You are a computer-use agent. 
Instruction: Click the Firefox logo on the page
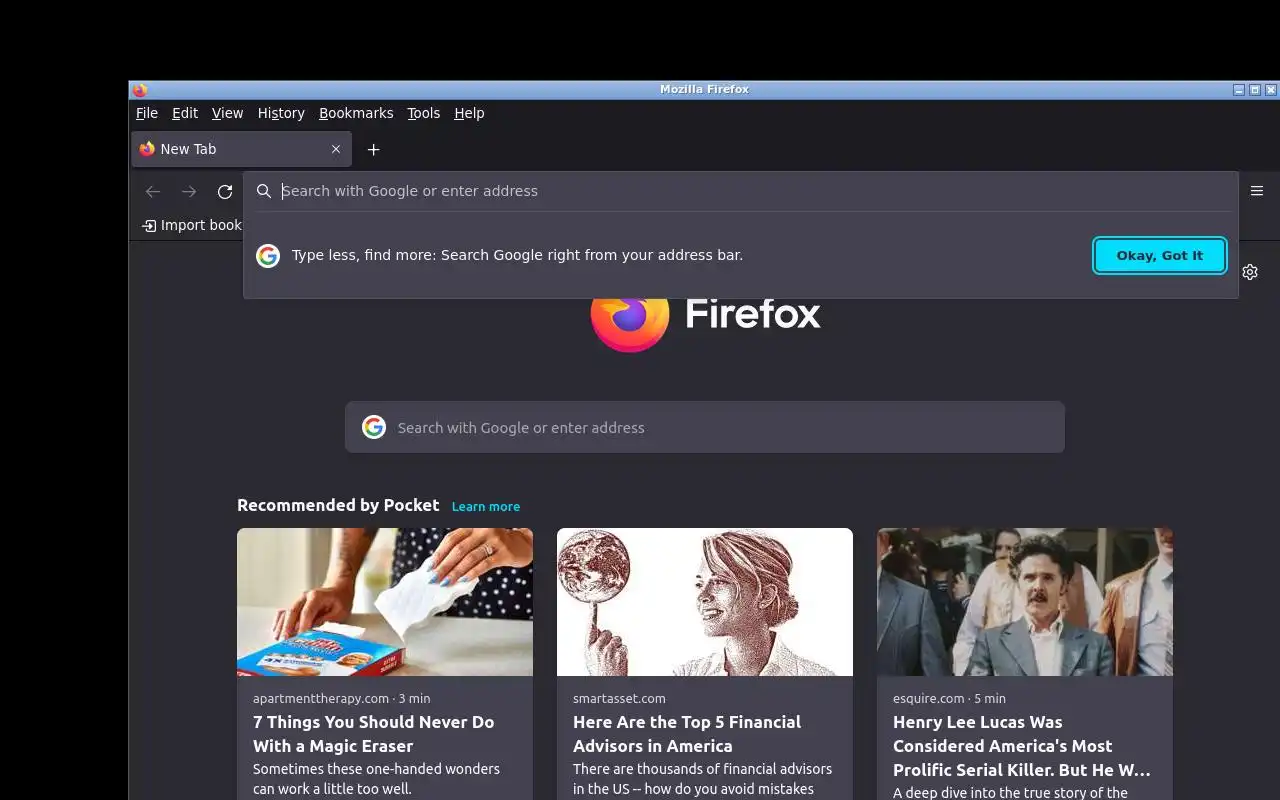click(629, 318)
